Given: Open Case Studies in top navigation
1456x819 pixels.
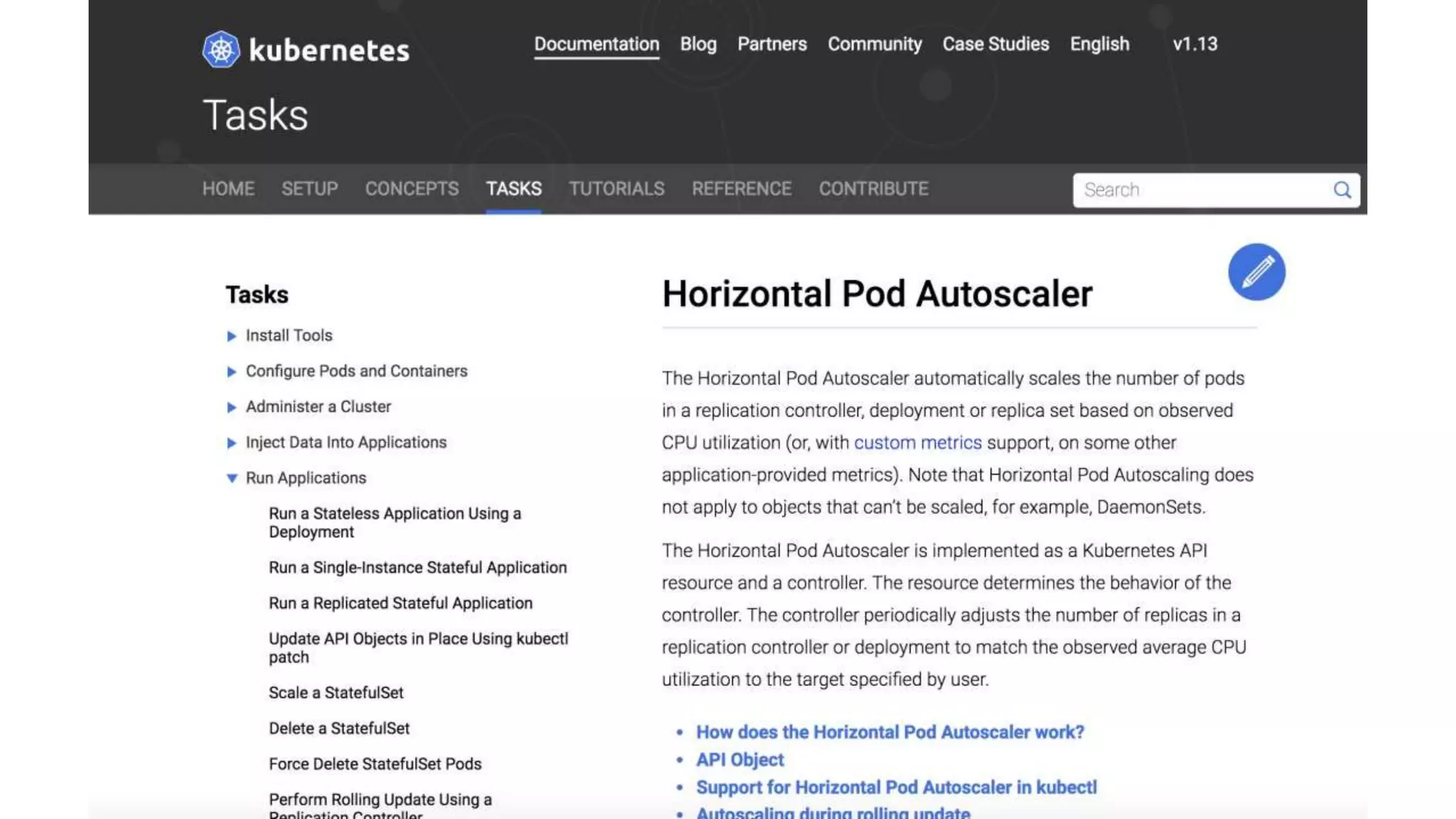Looking at the screenshot, I should pos(995,44).
